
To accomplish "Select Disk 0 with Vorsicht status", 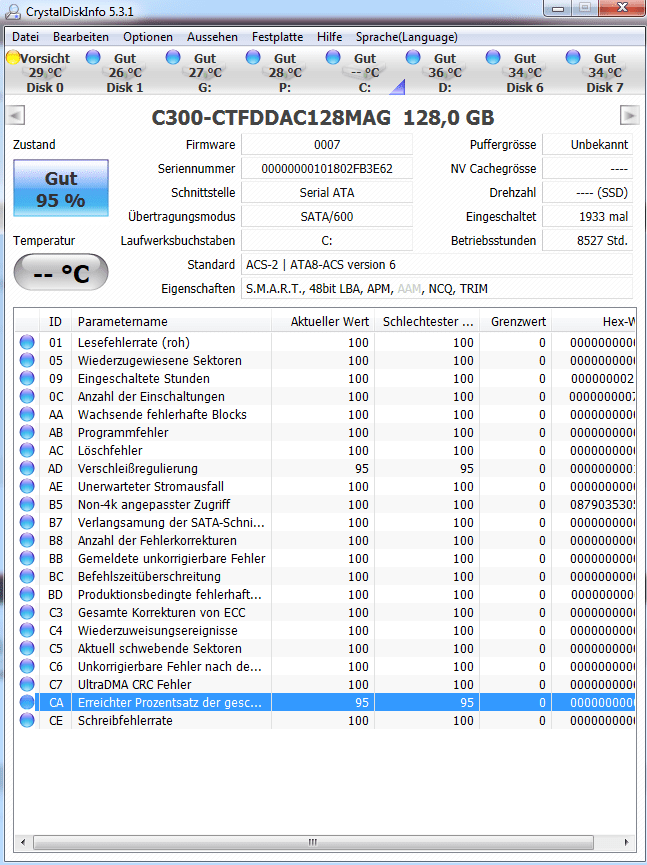I will 45,72.
